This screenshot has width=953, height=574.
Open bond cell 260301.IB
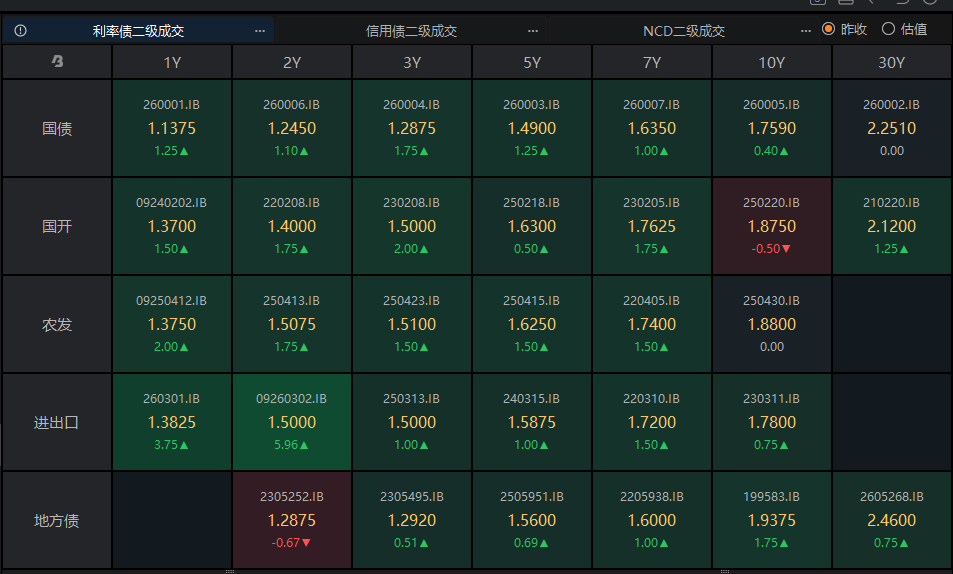(x=172, y=422)
